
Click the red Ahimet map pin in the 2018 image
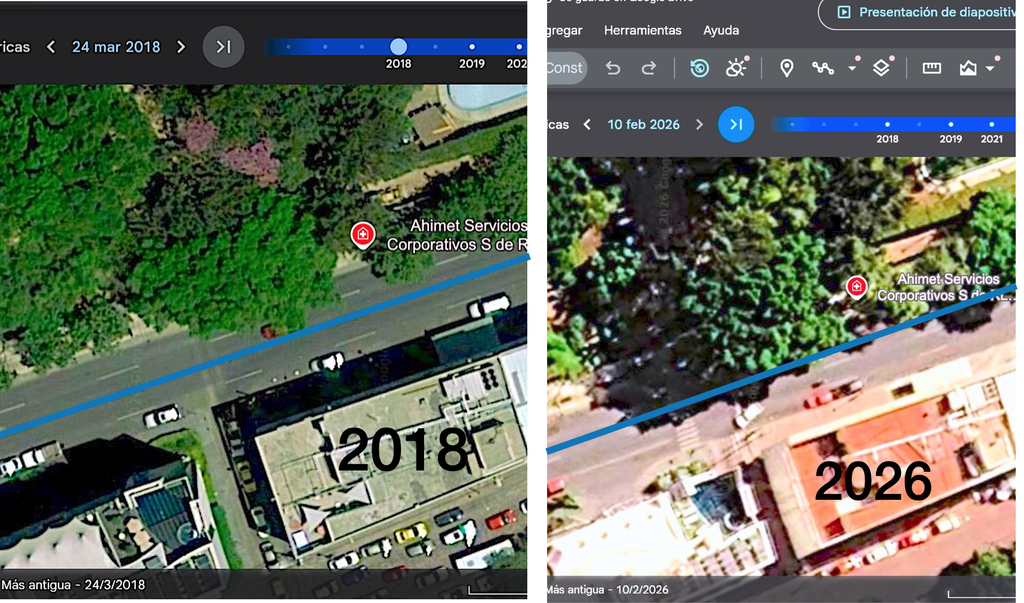[362, 235]
